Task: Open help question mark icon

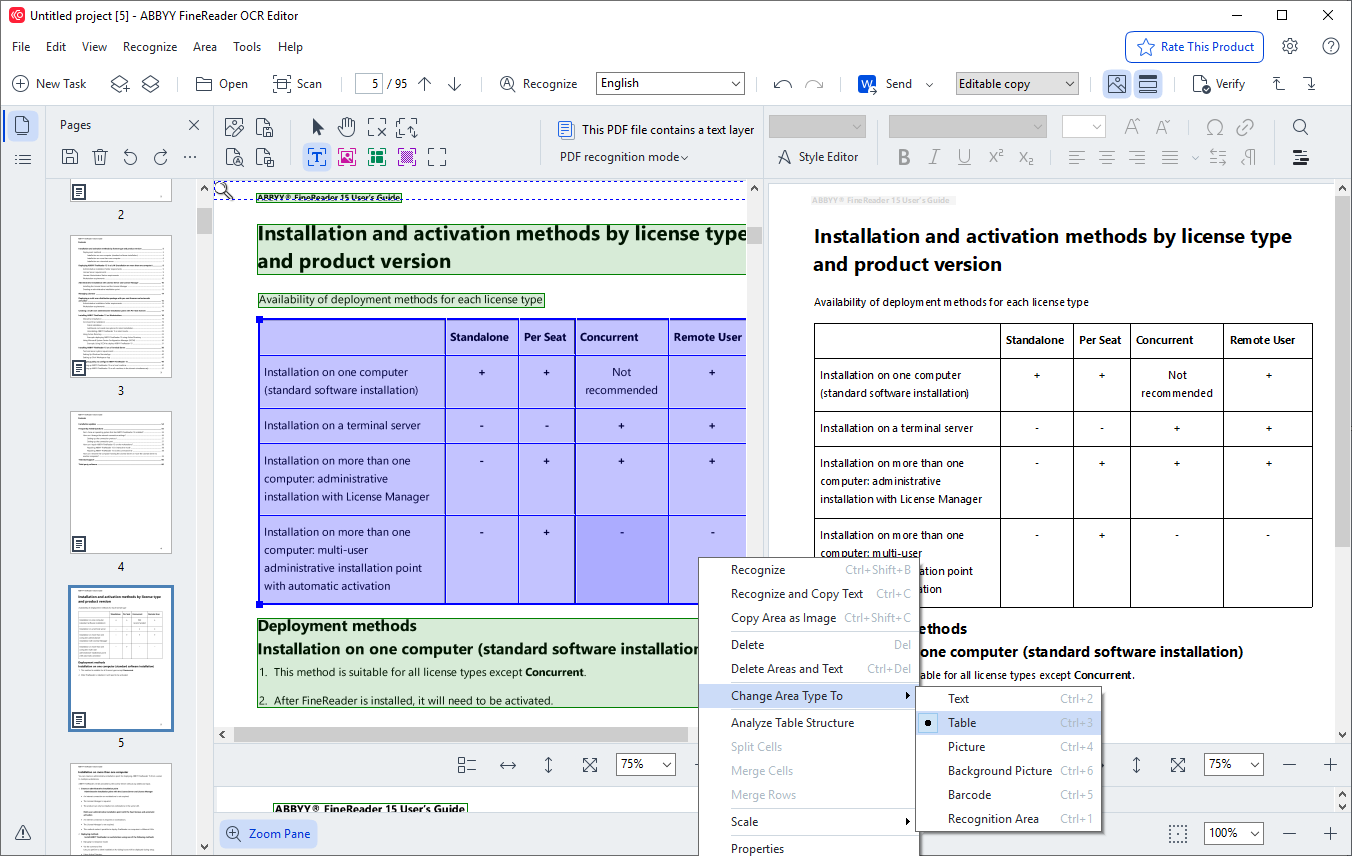Action: 1330,46
